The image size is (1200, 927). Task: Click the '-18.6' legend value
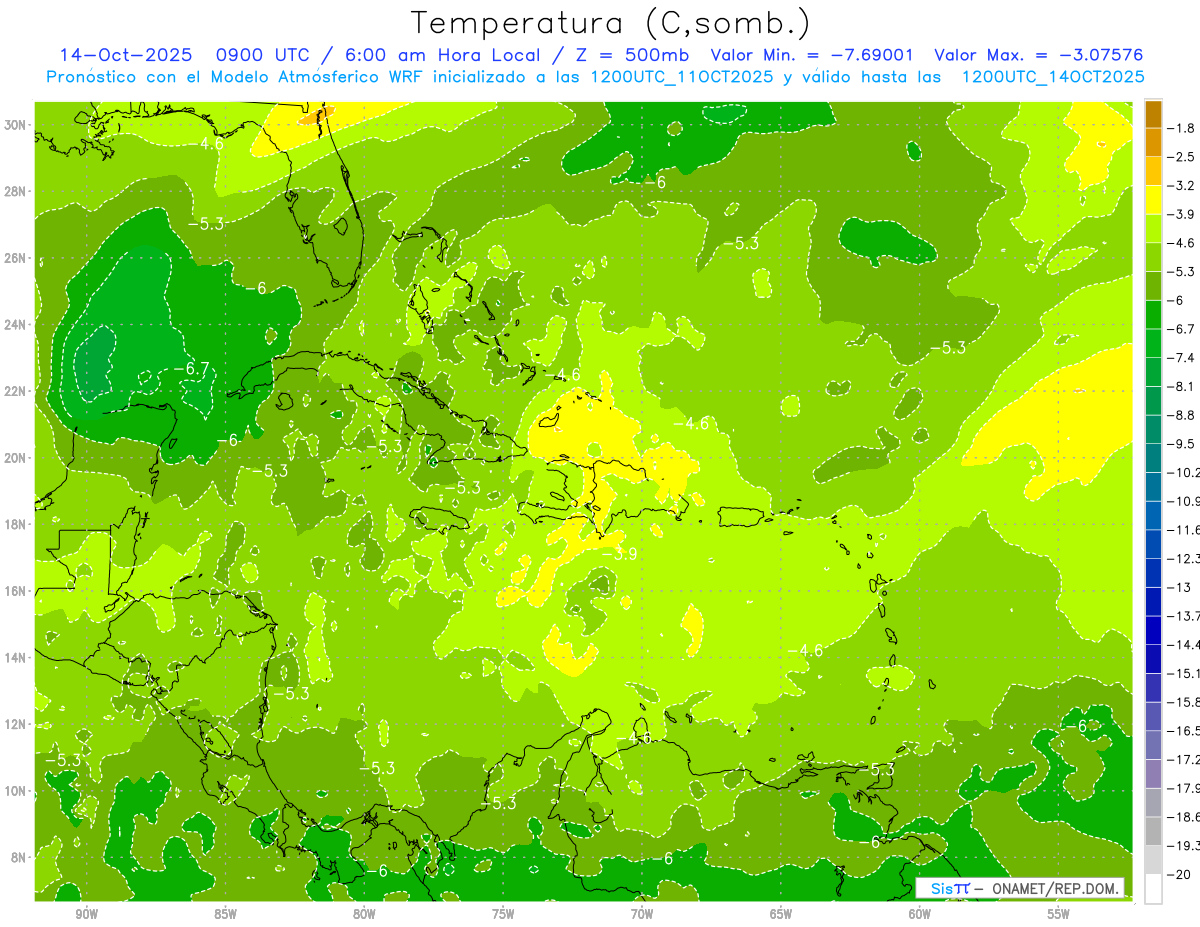[1184, 816]
